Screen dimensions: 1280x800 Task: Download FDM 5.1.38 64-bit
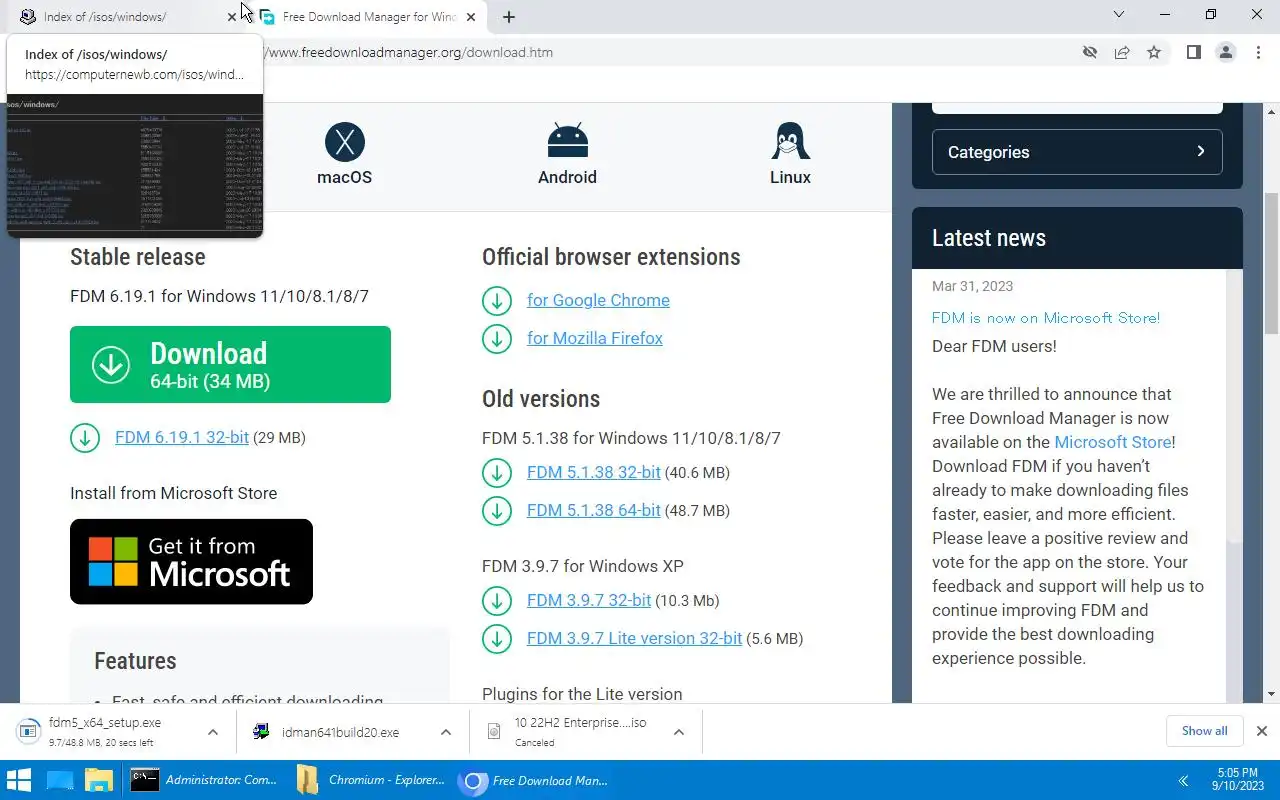coord(594,510)
